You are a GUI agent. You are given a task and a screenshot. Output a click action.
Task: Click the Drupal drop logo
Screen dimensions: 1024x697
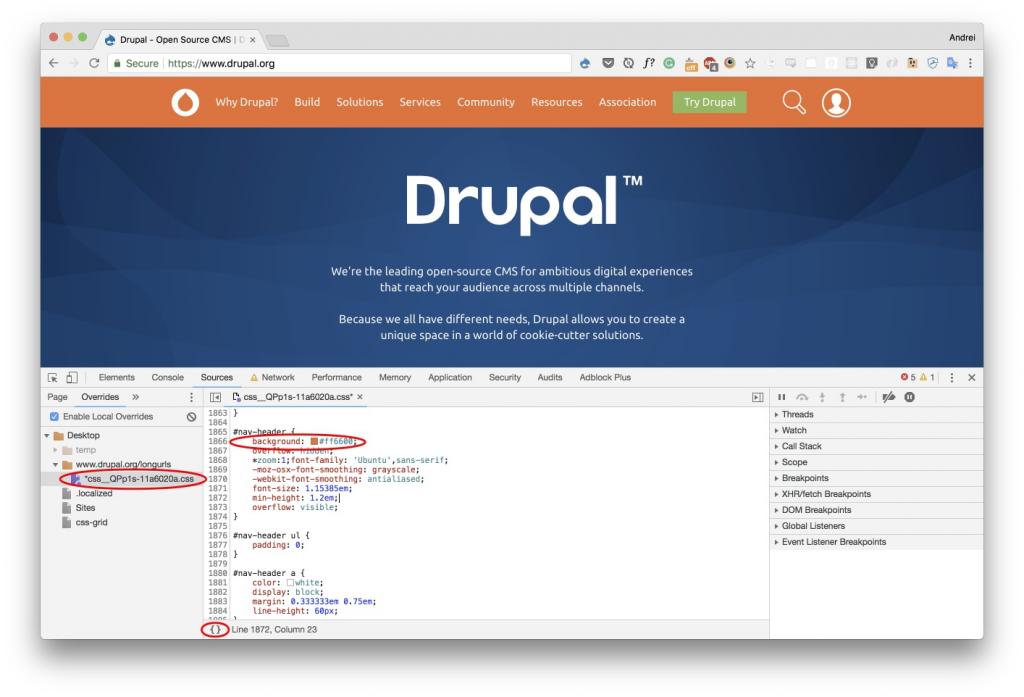pos(185,103)
